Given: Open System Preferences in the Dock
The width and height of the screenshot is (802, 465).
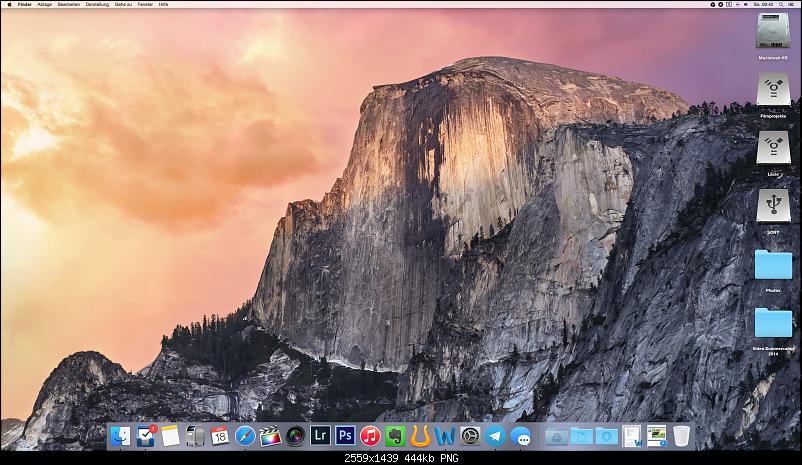Looking at the screenshot, I should click(x=470, y=436).
